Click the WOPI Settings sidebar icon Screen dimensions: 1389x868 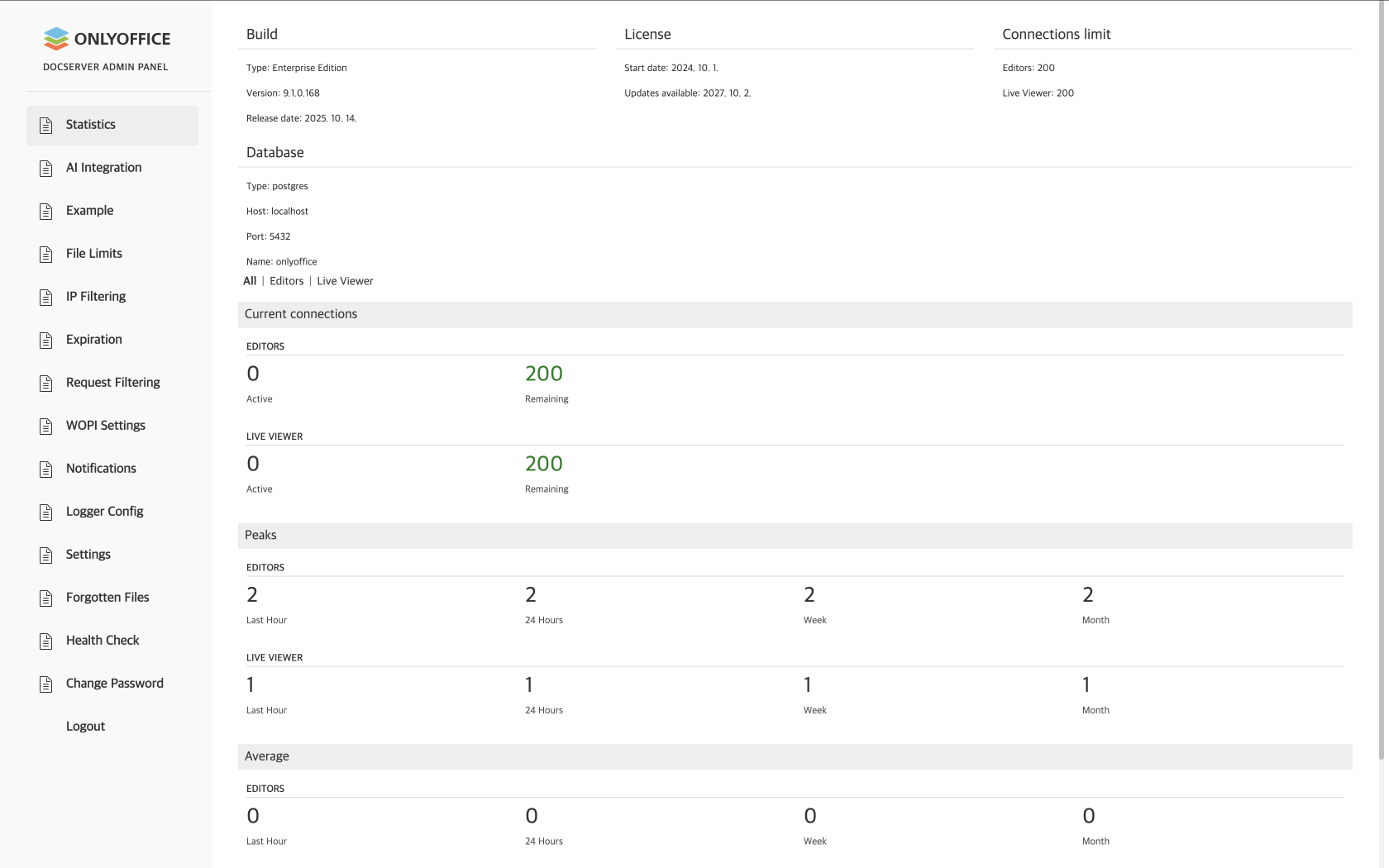[x=46, y=426]
